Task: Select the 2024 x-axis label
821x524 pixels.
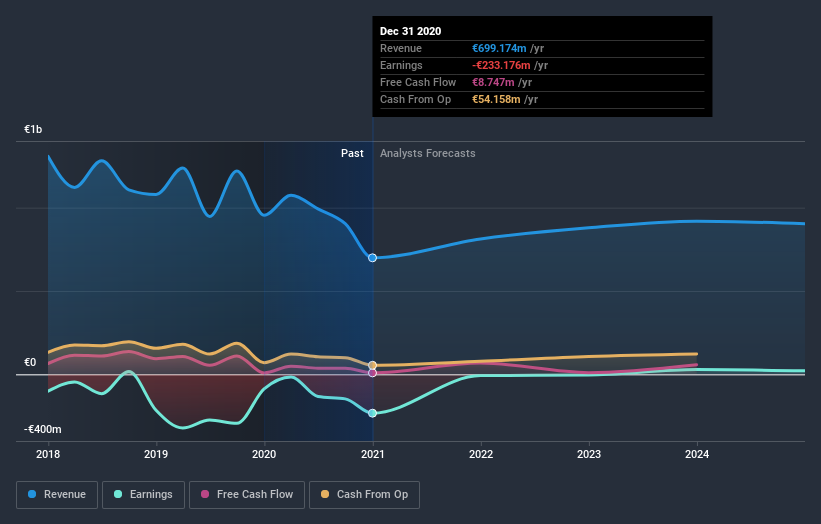Action: click(x=697, y=454)
